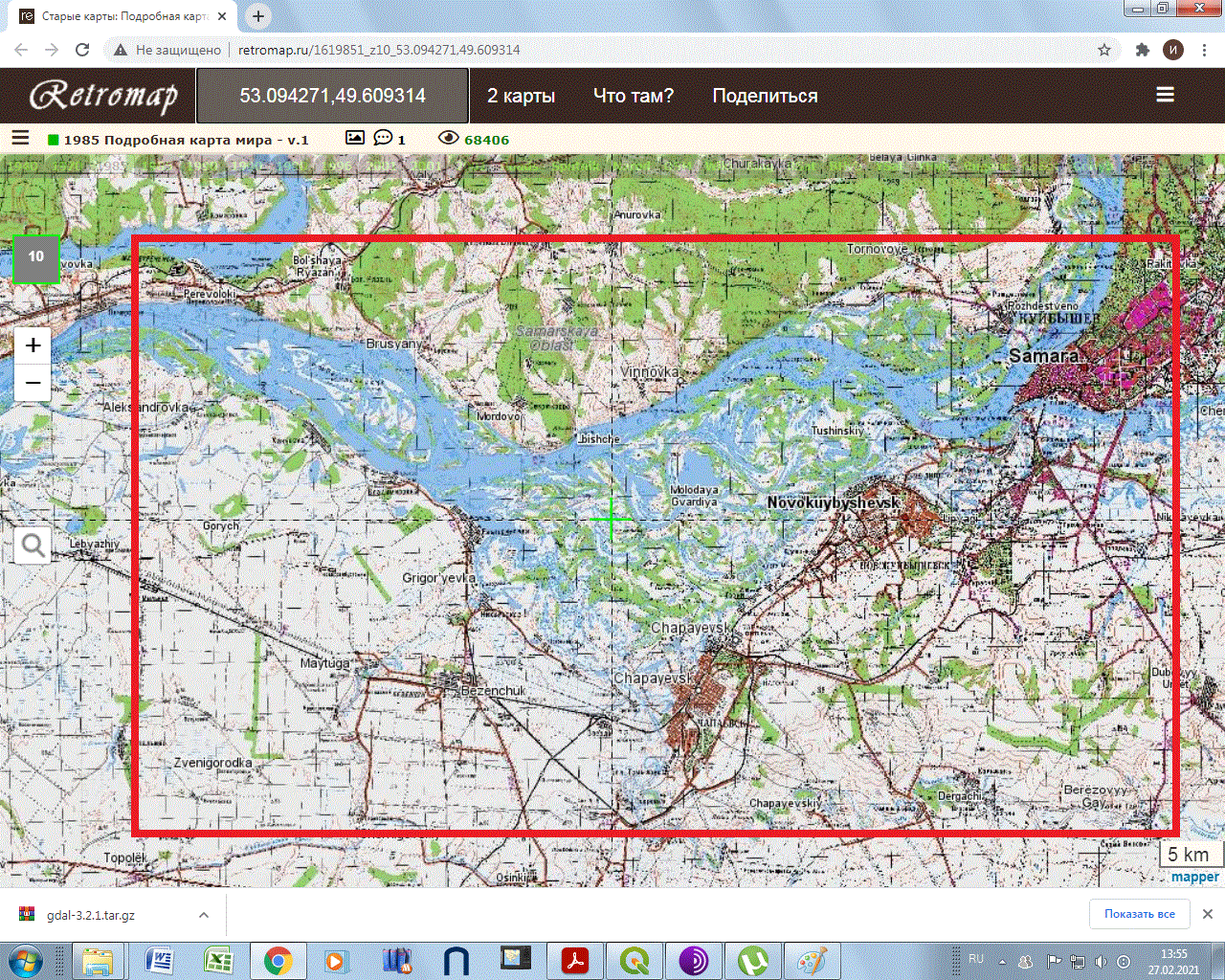Open Chrome three-dot settings menu
The image size is (1225, 980).
tap(1204, 50)
